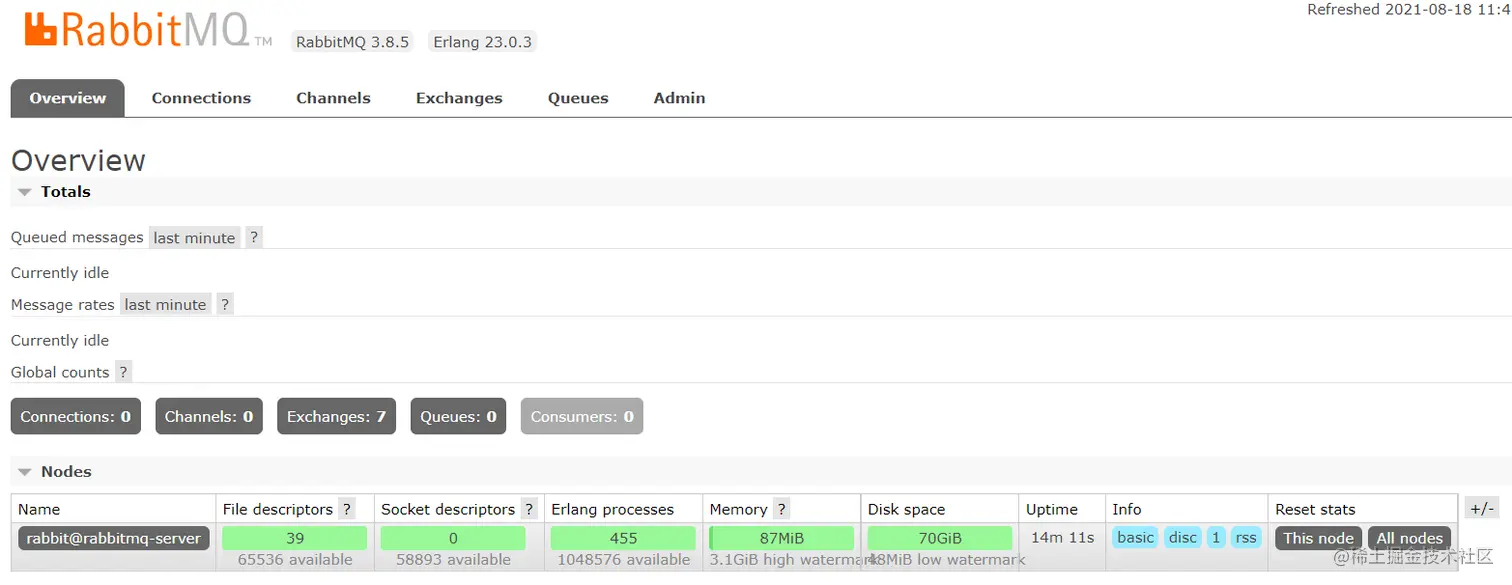Click the Disk space 70GiB bar
This screenshot has height=585, width=1512.
(940, 538)
